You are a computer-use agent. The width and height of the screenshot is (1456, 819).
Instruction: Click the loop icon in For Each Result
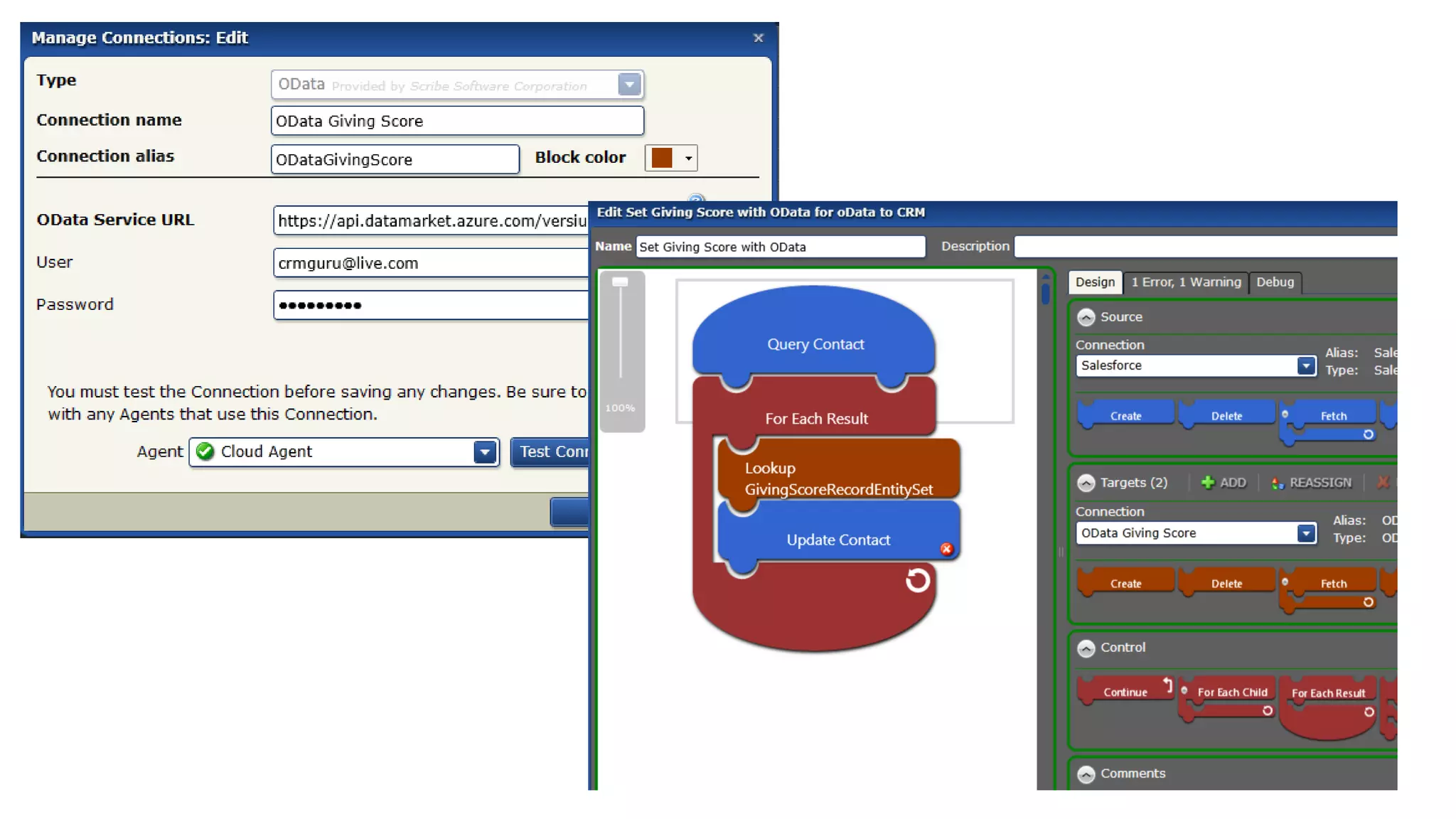click(x=917, y=581)
